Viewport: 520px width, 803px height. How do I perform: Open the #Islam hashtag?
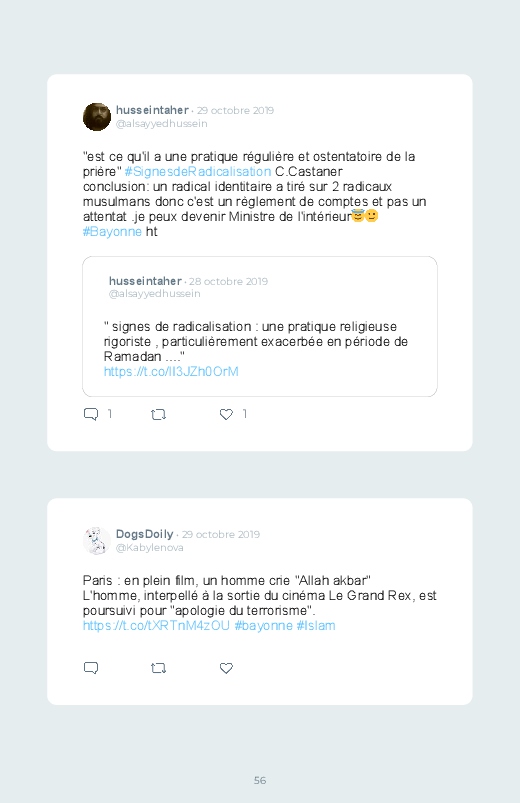[316, 625]
